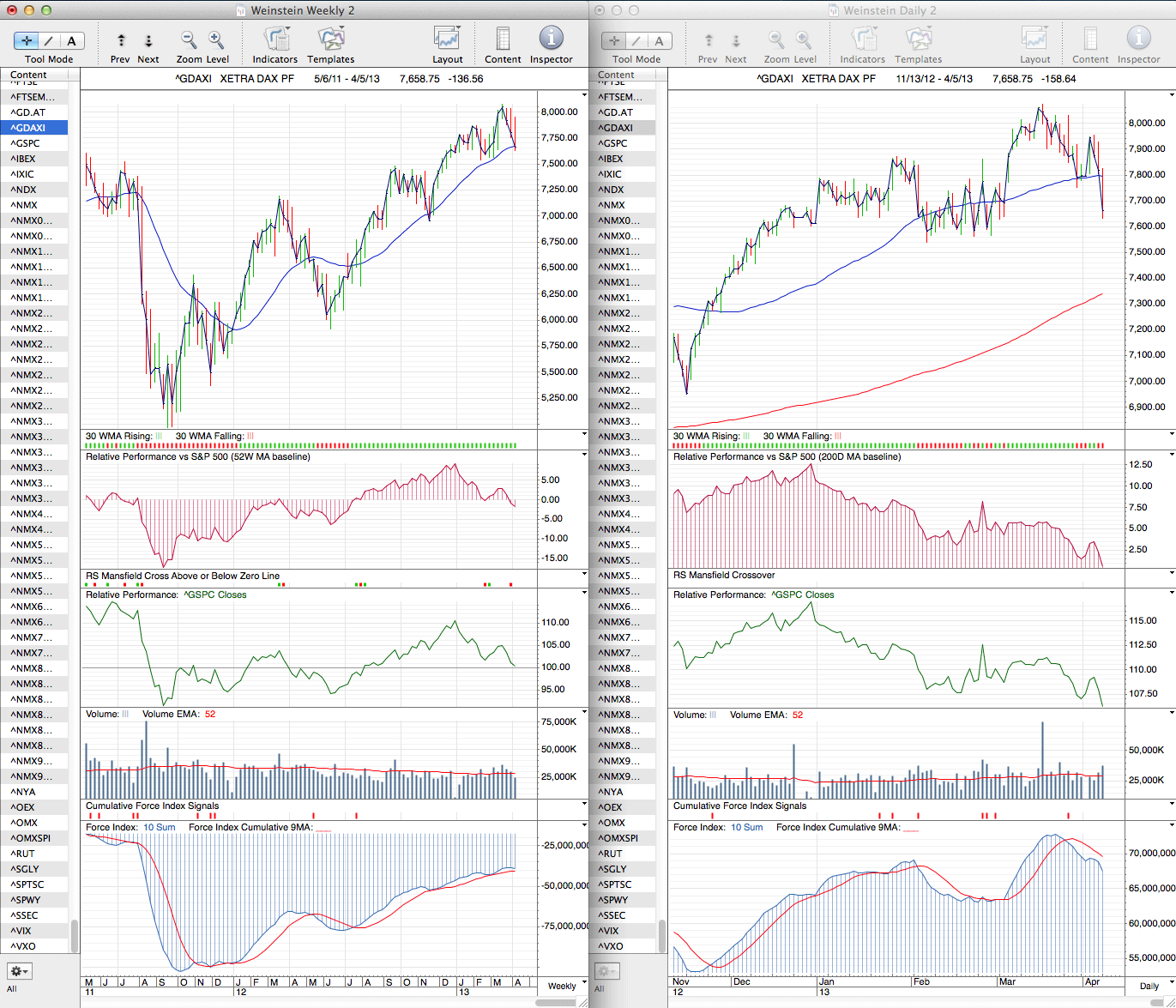Select line drawing tool mode in Weekly window
The image size is (1176, 1008).
(49, 40)
